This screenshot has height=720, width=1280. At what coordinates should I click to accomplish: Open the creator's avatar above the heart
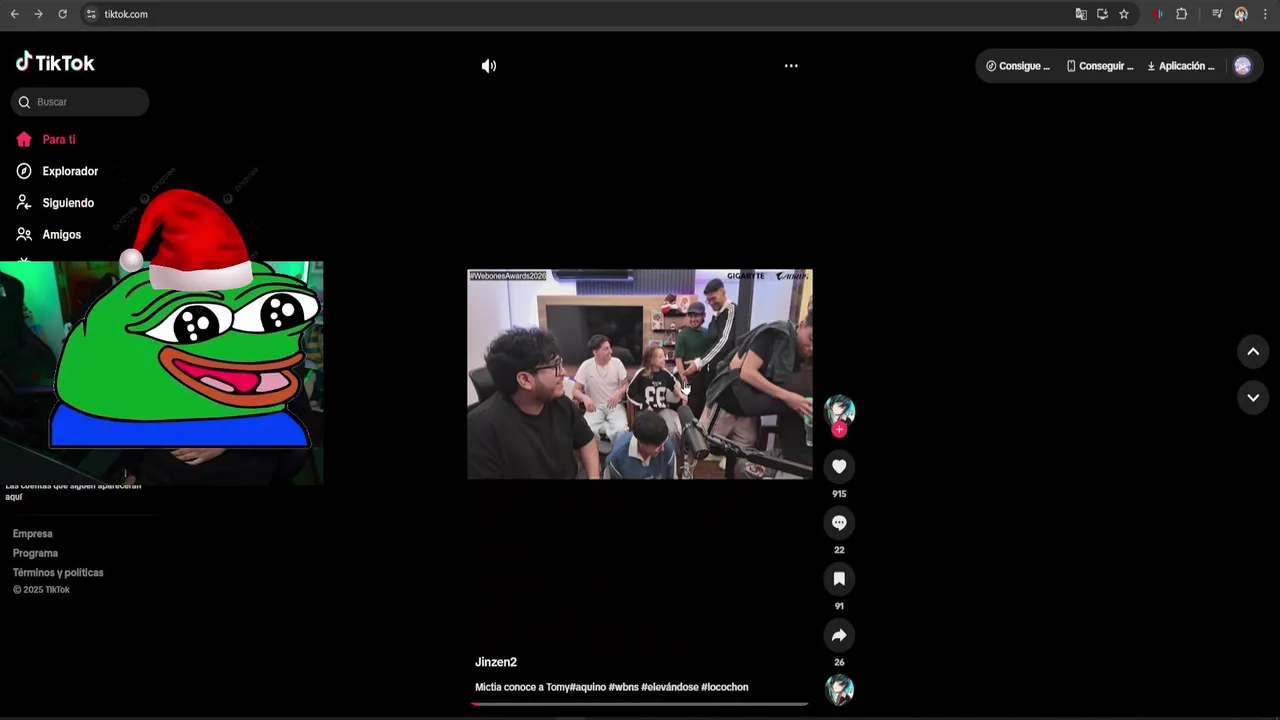[x=839, y=410]
